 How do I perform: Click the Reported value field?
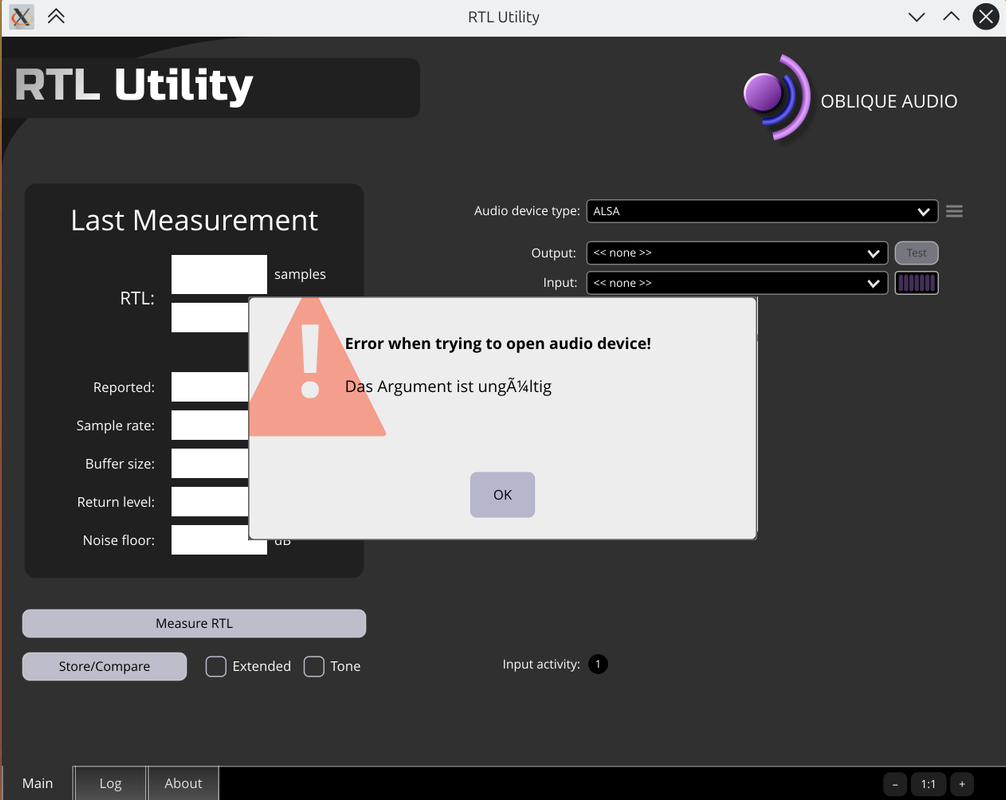(x=210, y=387)
